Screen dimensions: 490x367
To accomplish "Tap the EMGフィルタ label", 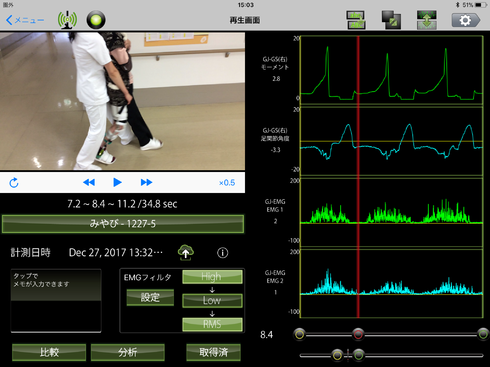I will pos(148,277).
